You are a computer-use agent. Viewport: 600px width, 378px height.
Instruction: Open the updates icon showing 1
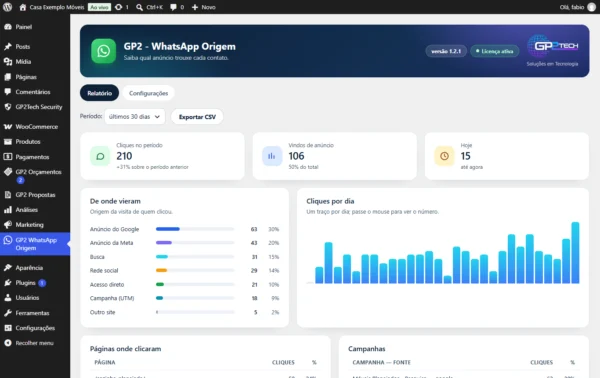119,7
